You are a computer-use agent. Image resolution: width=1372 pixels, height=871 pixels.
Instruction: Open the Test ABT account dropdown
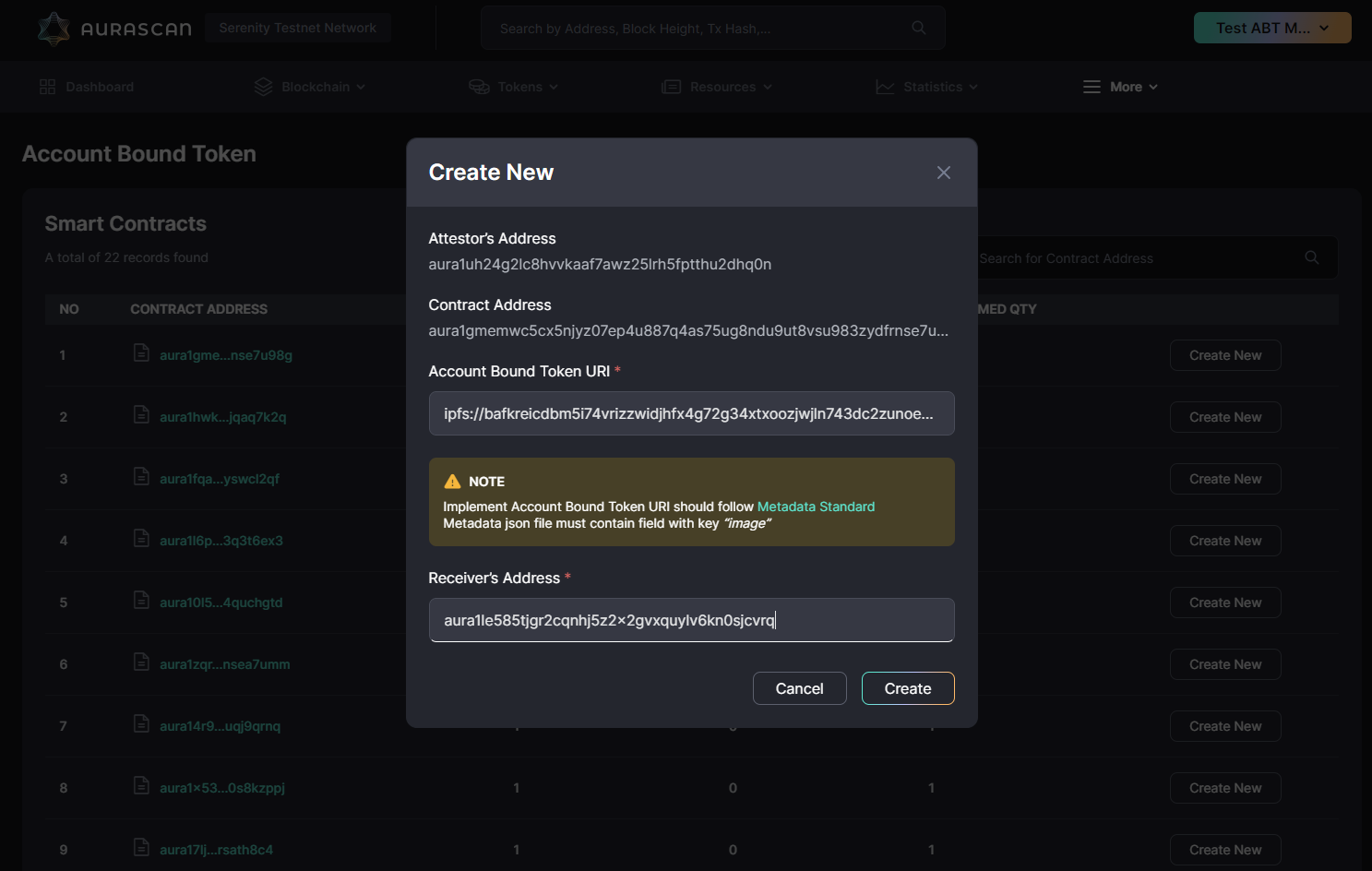click(1272, 28)
